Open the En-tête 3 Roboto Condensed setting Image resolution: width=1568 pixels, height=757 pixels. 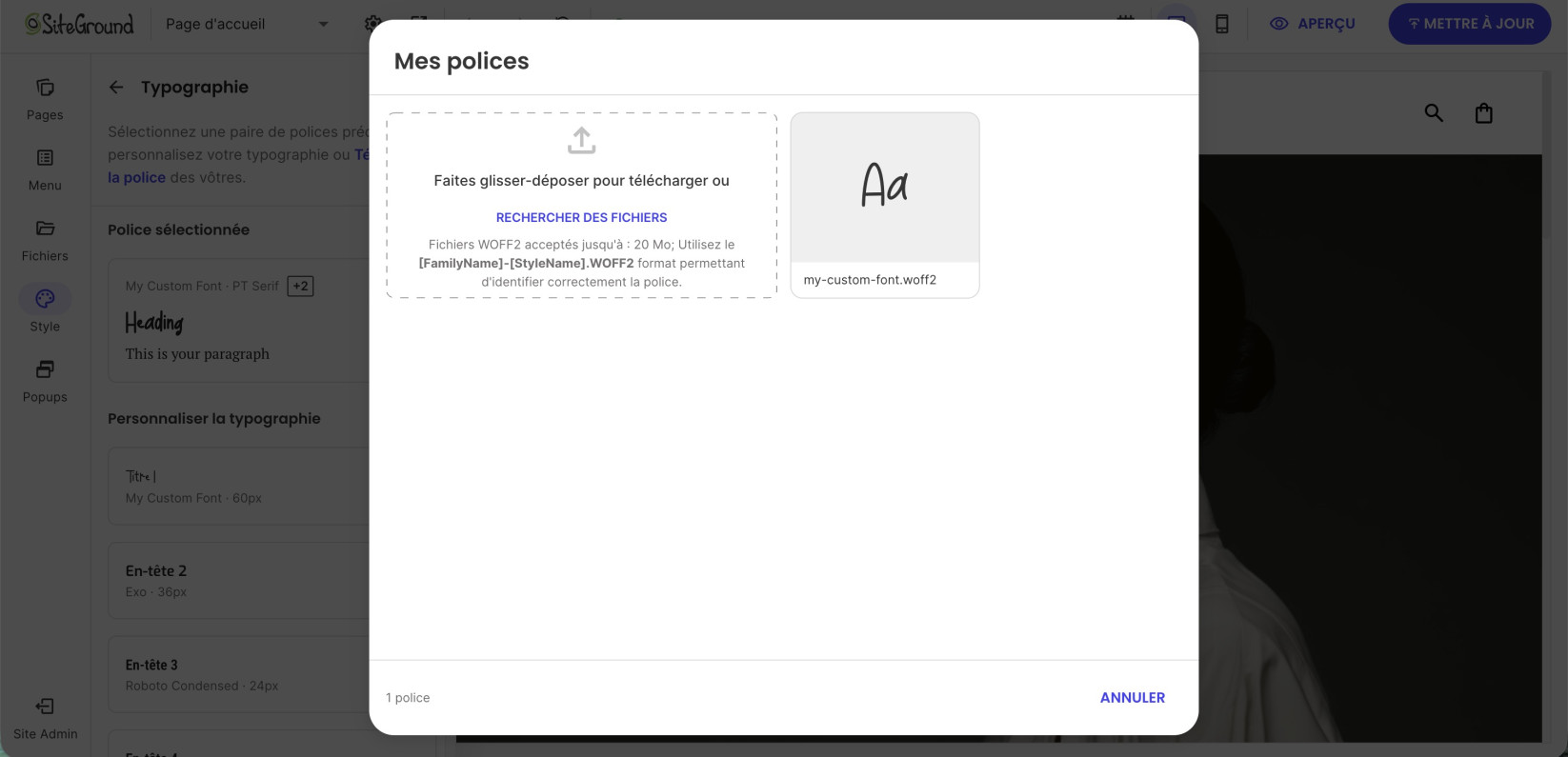click(238, 674)
